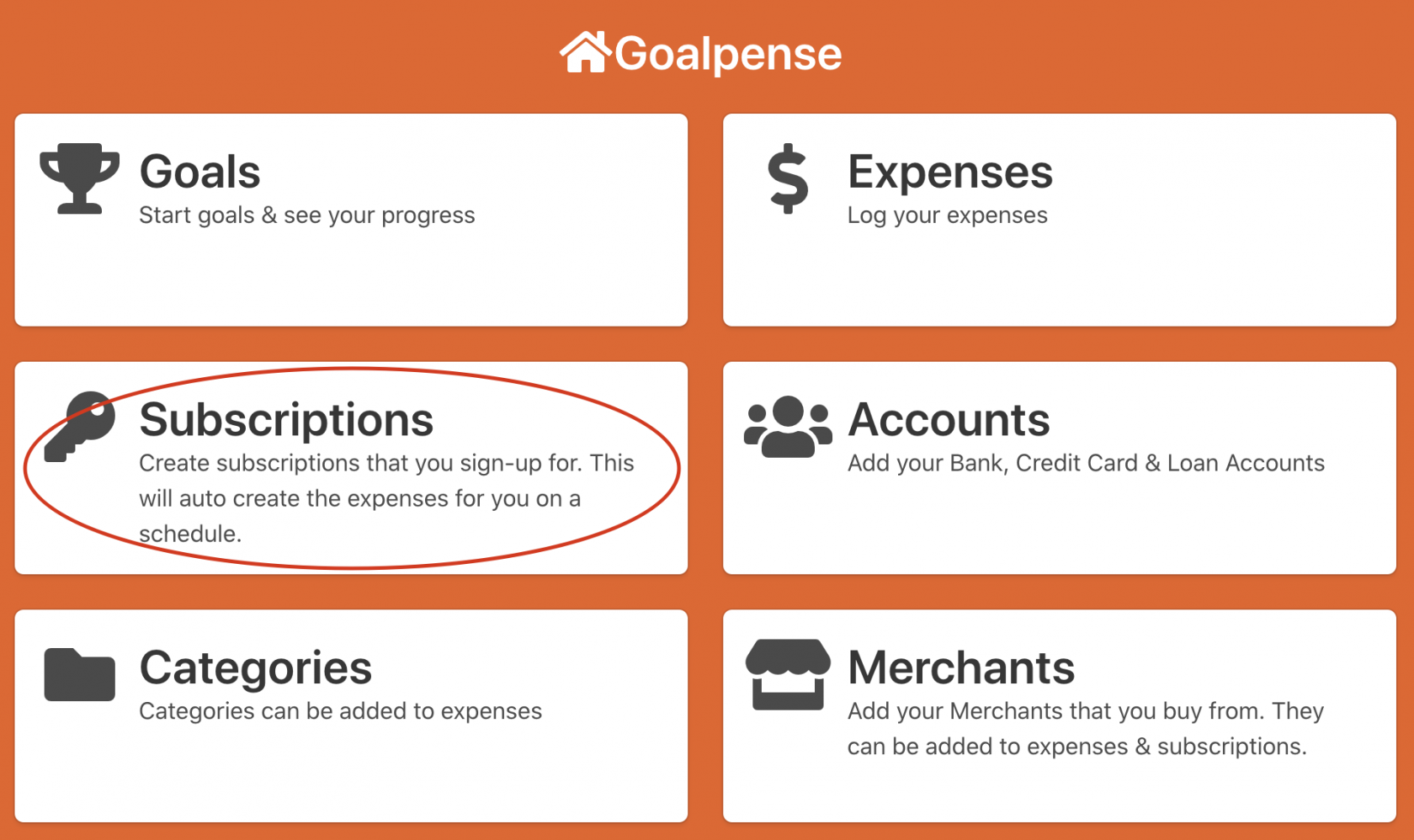Open the Accounts heading
The width and height of the screenshot is (1414, 840).
[949, 420]
